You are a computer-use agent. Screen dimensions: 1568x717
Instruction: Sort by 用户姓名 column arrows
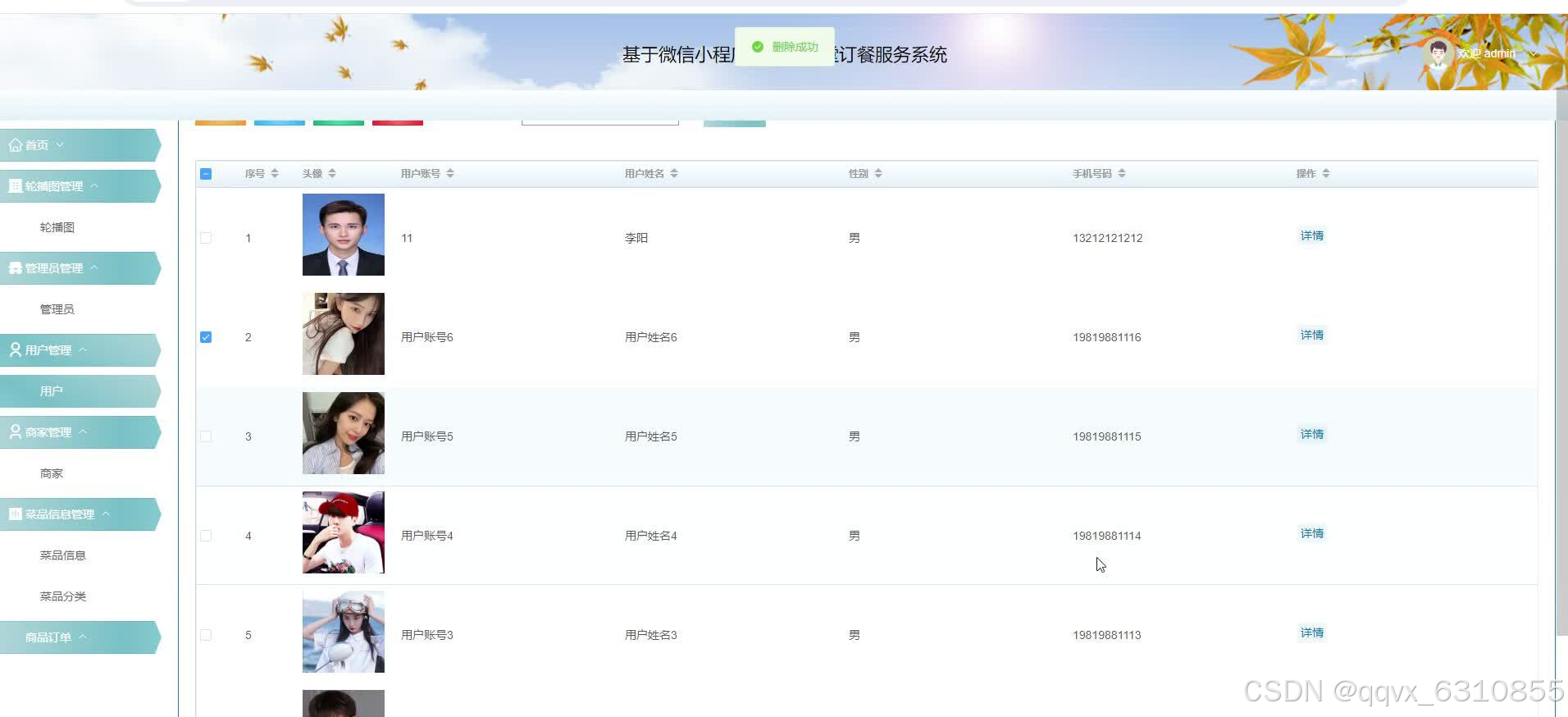tap(674, 173)
